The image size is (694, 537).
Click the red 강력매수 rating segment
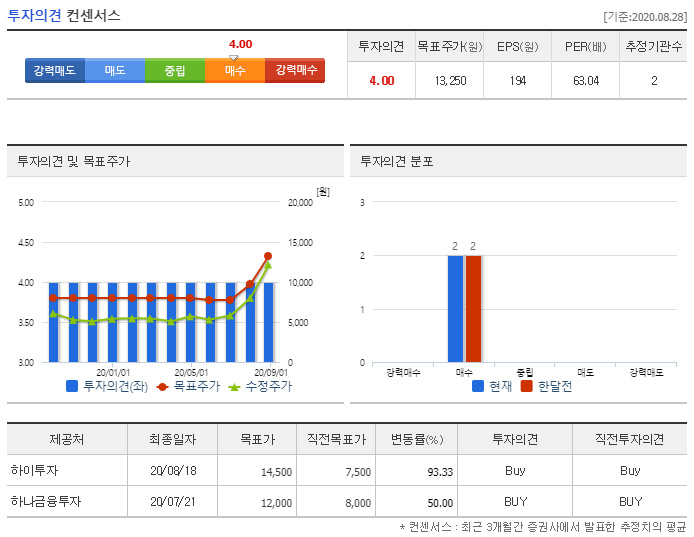(295, 70)
